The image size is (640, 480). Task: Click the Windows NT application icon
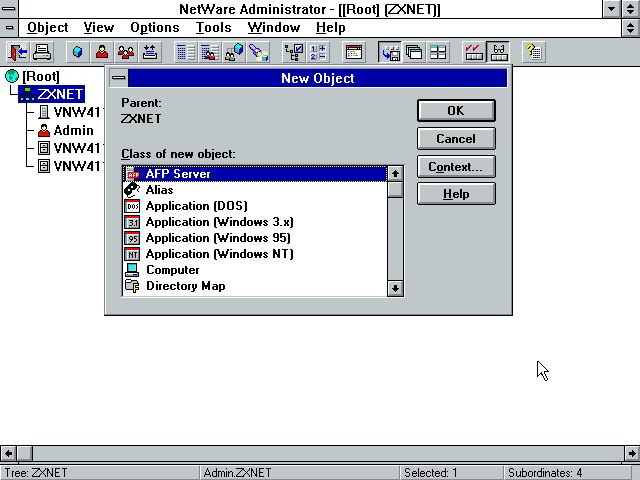click(x=132, y=254)
